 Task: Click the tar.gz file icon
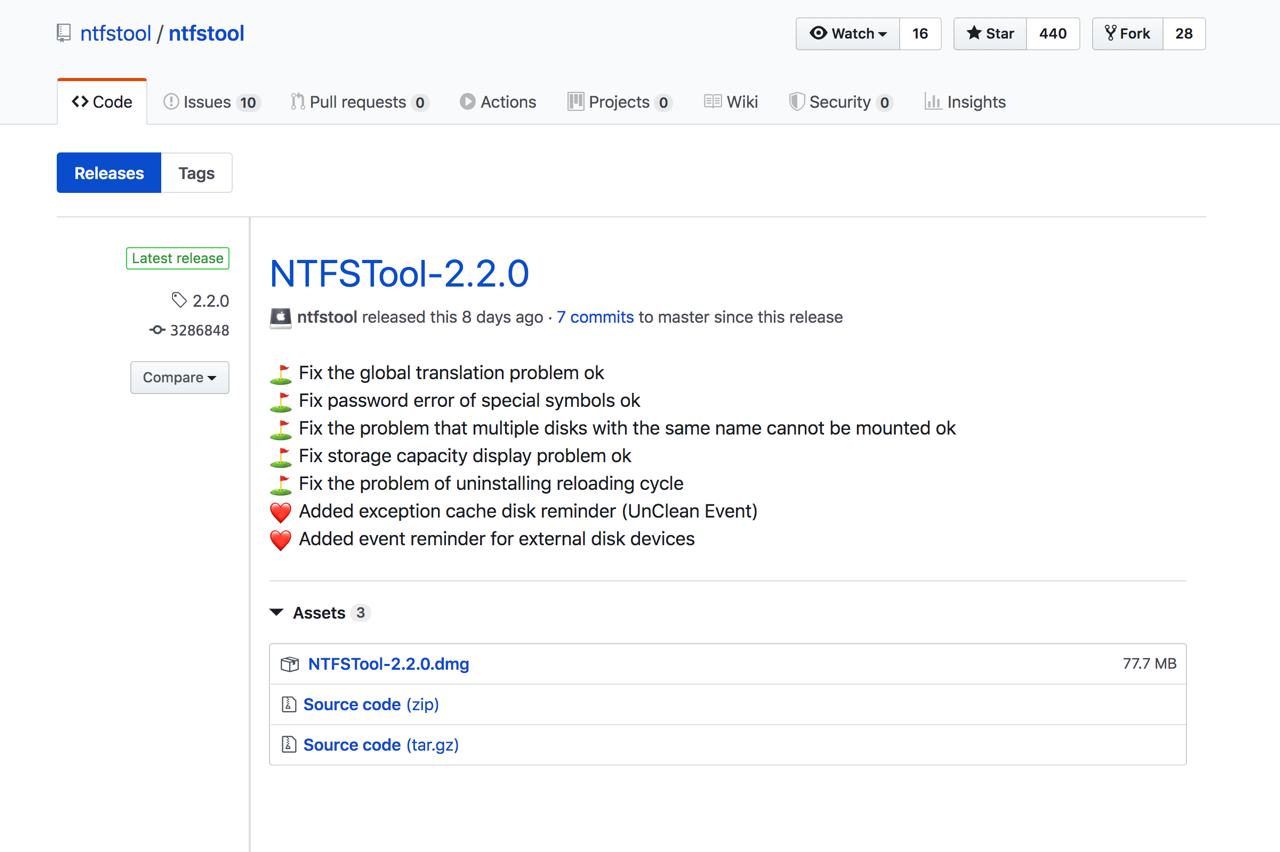[x=289, y=745]
